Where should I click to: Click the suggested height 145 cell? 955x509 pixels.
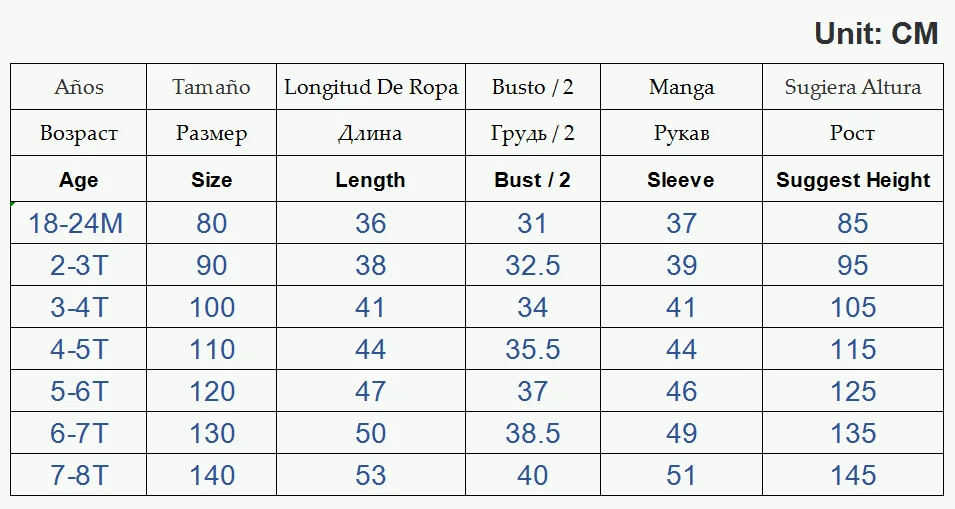853,475
